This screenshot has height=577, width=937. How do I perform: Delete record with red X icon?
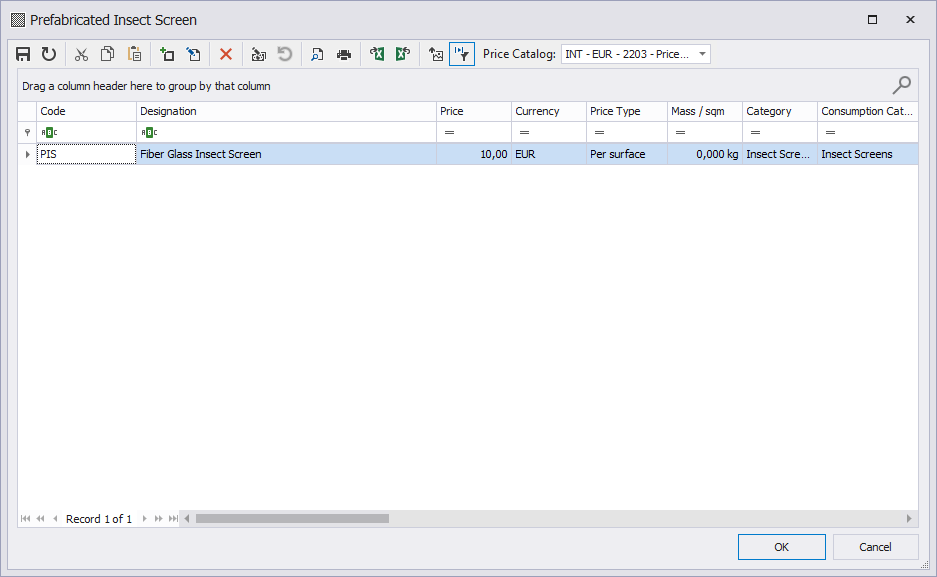point(226,54)
